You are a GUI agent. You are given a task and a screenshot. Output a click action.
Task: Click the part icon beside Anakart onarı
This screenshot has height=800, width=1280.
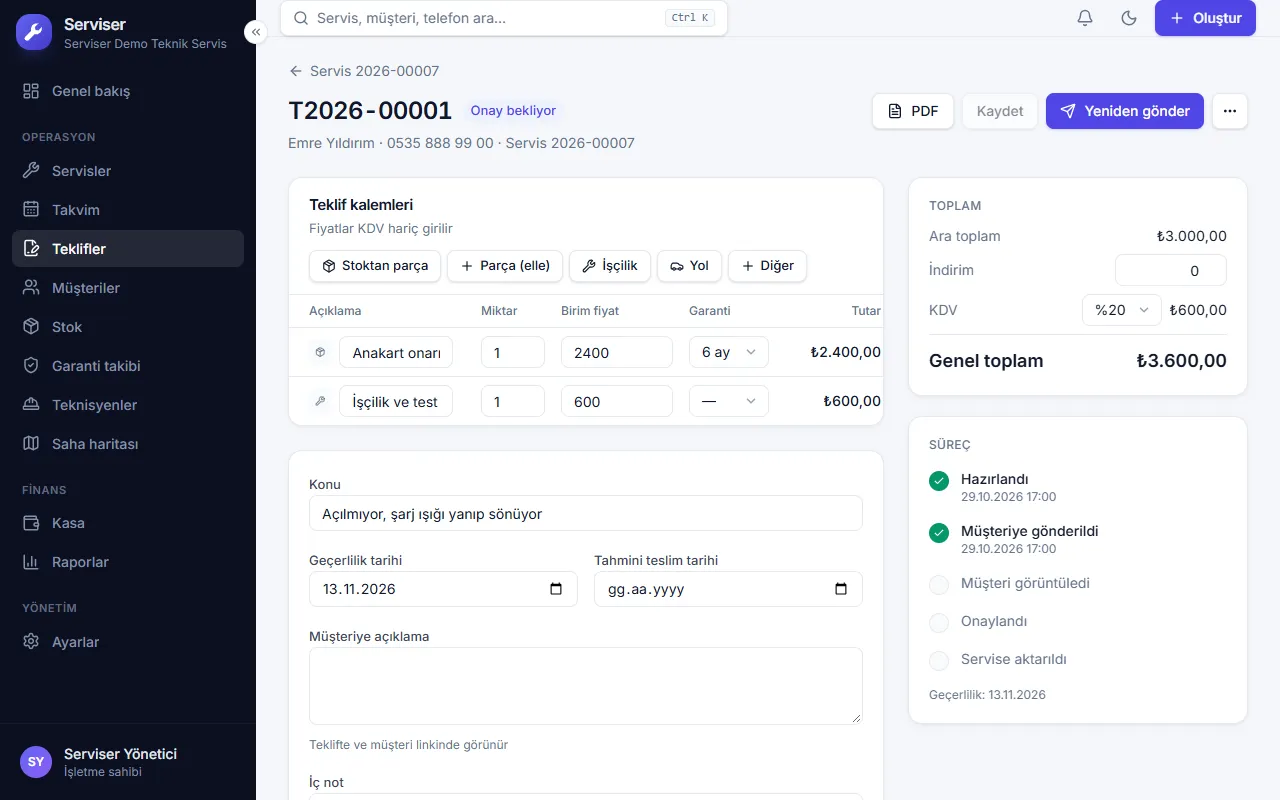click(x=320, y=352)
